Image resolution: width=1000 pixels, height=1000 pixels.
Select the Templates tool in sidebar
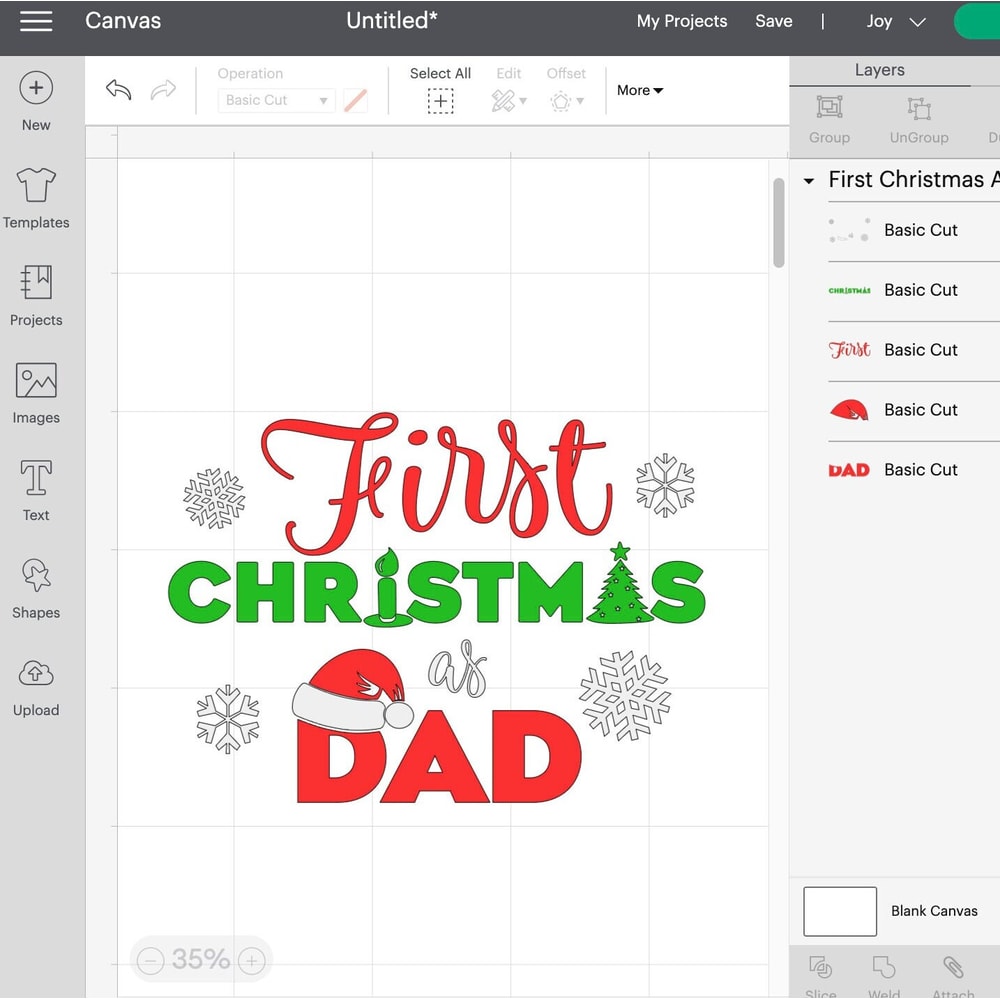35,197
